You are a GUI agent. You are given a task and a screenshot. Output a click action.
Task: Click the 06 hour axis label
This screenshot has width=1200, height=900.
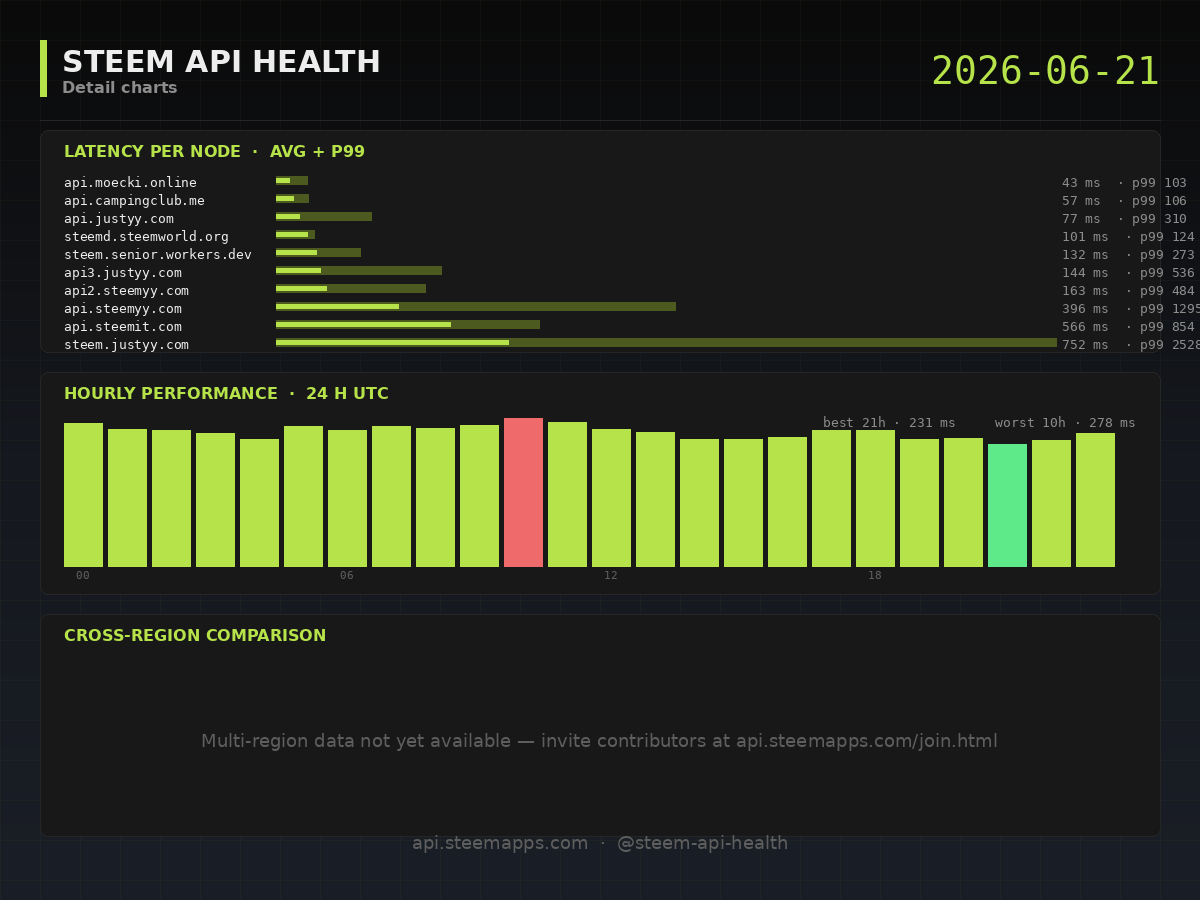(x=347, y=576)
